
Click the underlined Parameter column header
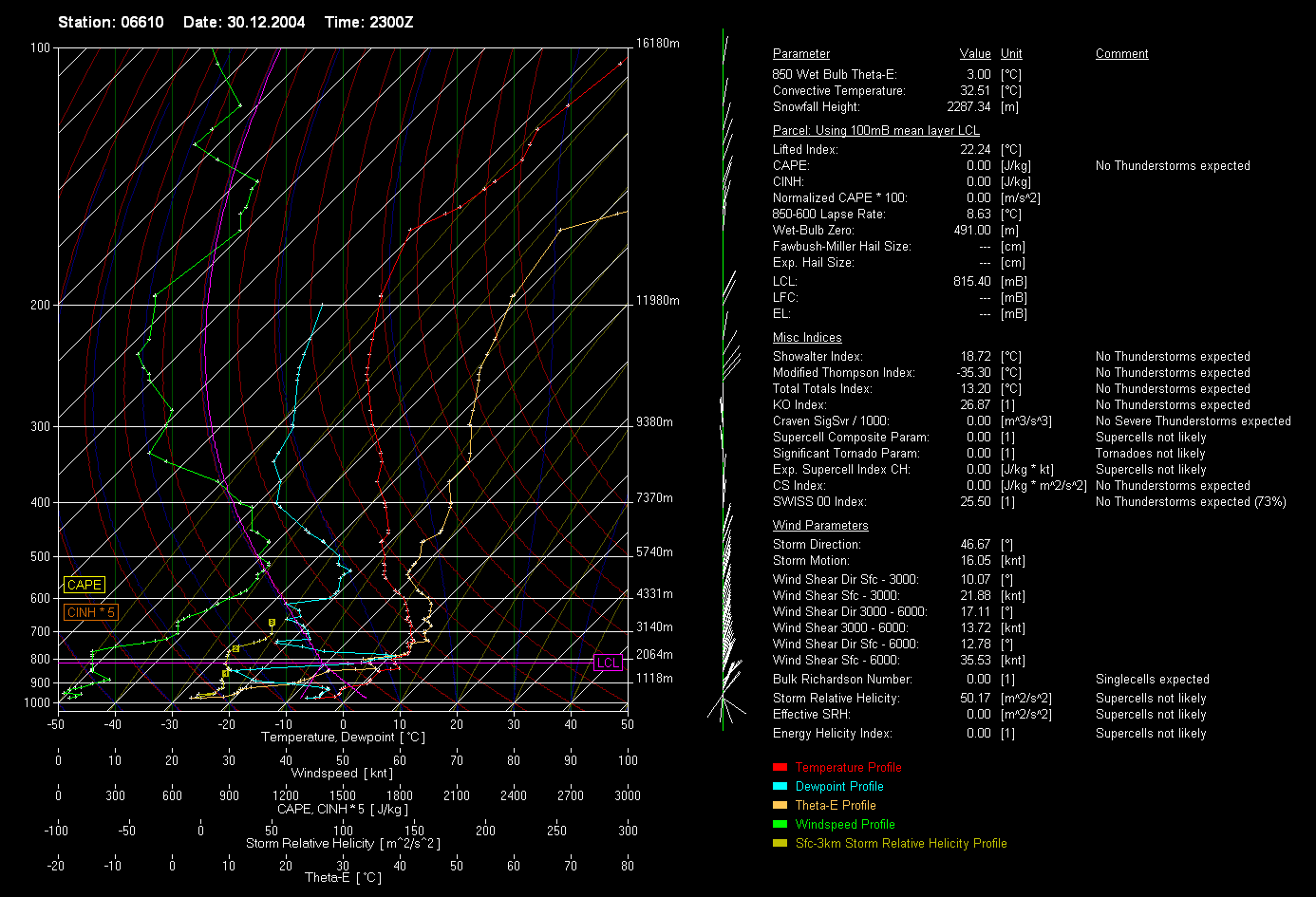(x=800, y=54)
